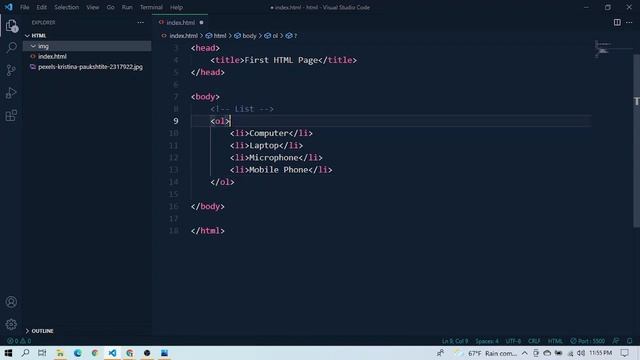This screenshot has height=360, width=640.
Task: Click the VS Code logo in title bar
Action: pos(9,7)
